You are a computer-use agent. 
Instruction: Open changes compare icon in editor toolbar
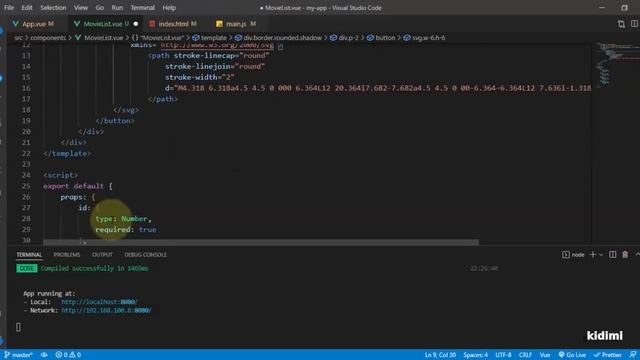tap(621, 24)
